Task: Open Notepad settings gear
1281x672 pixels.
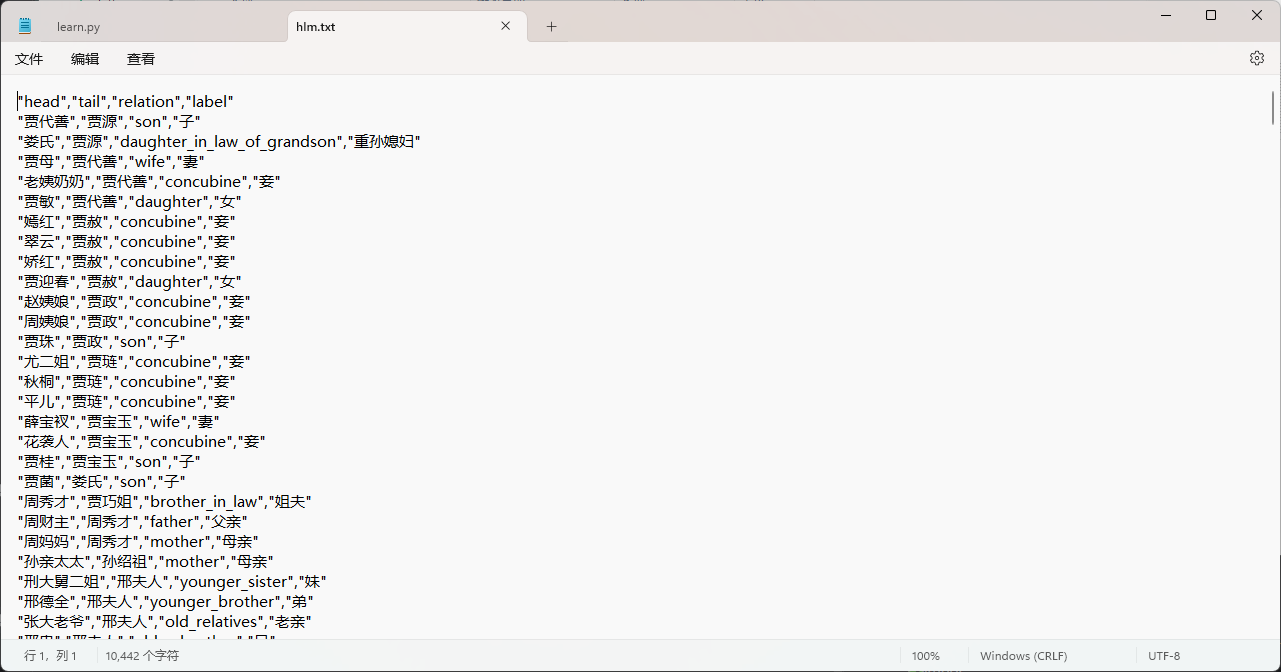Action: pyautogui.click(x=1256, y=59)
